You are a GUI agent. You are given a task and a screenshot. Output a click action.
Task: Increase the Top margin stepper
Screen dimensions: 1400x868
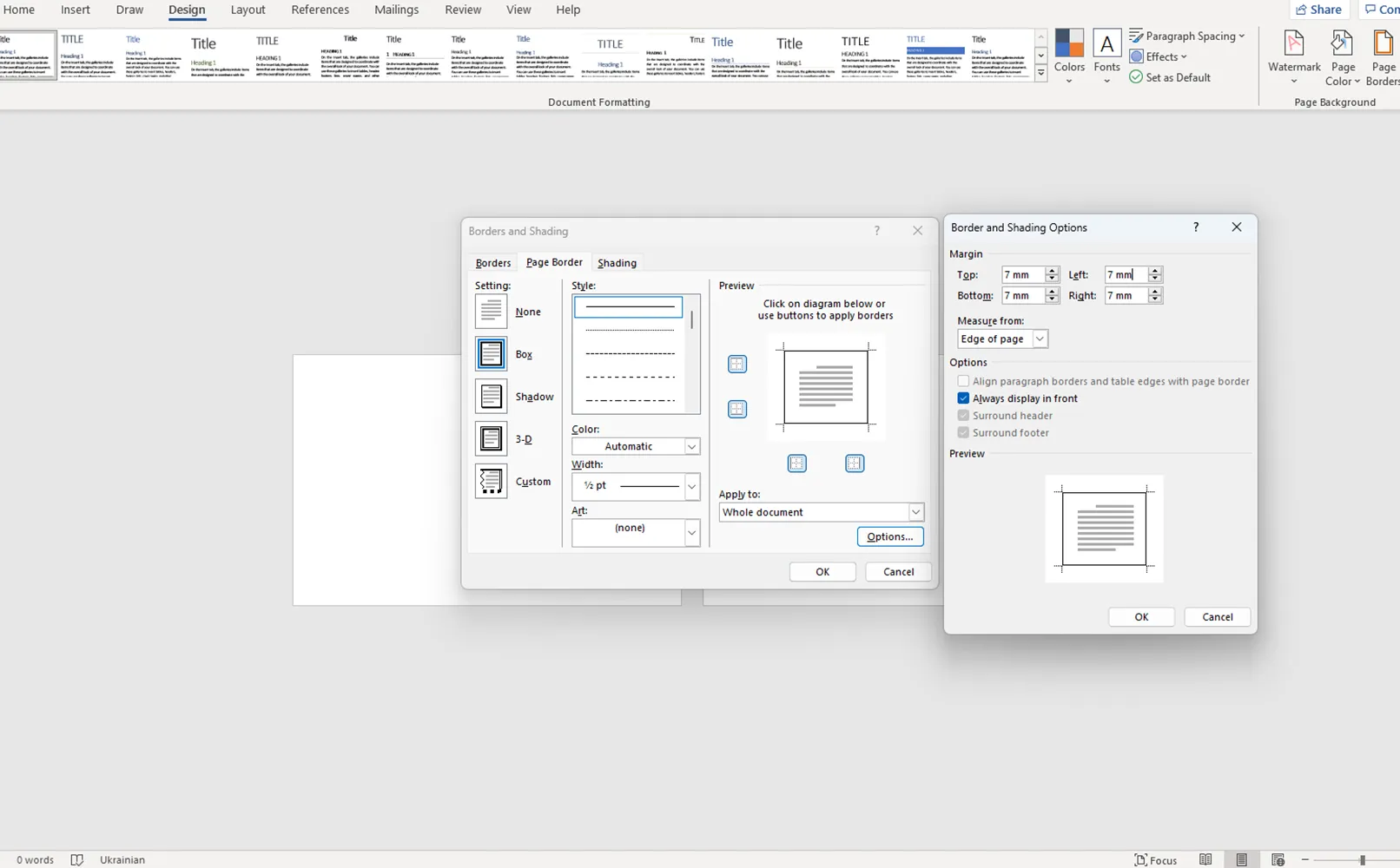1052,270
